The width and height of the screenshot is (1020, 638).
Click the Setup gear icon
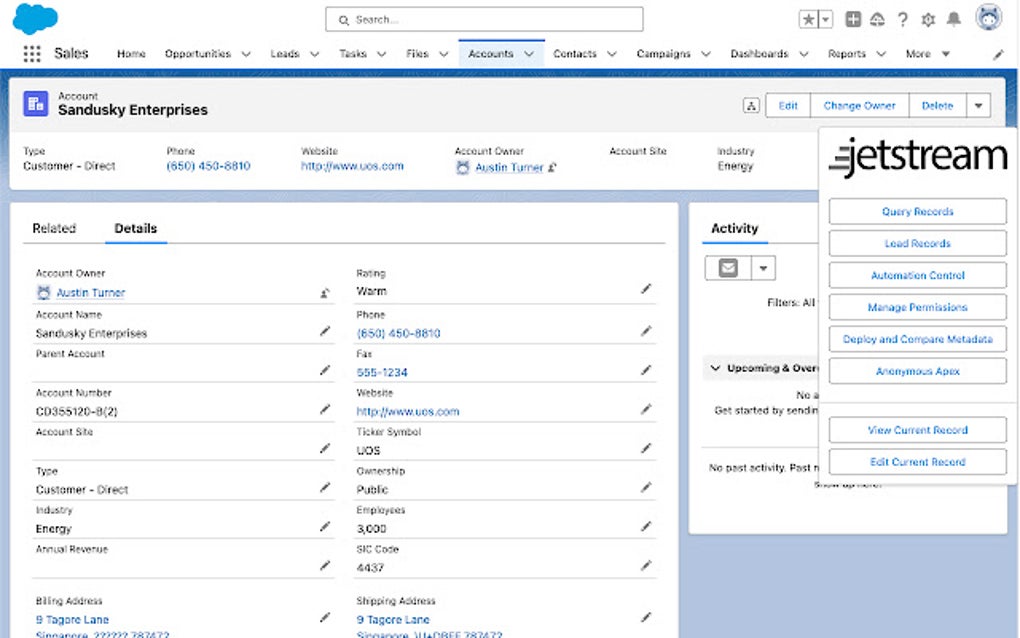pos(928,17)
